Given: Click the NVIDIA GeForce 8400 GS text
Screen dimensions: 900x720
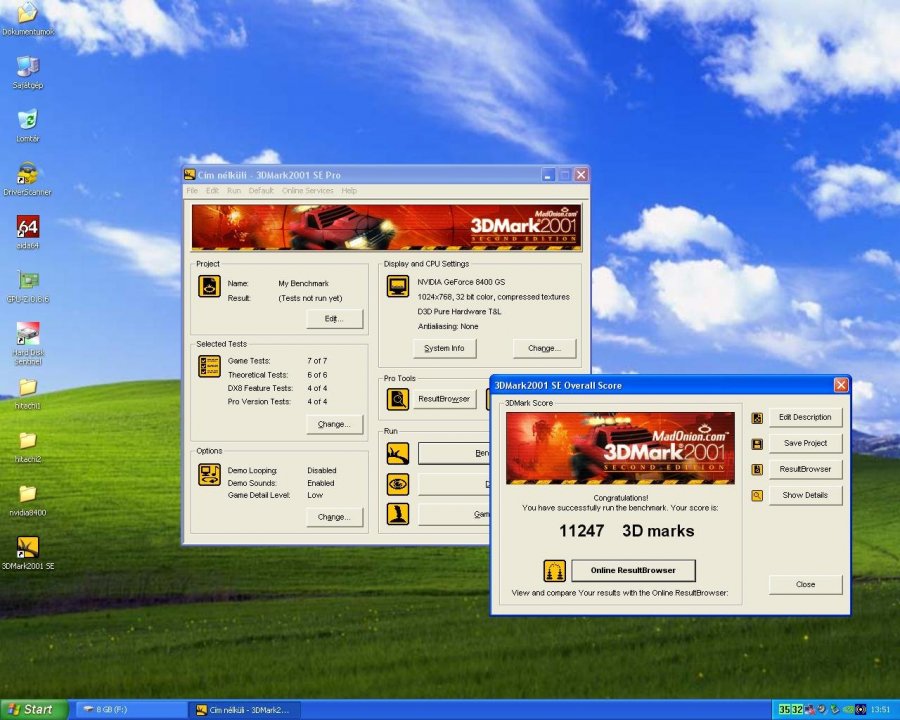Looking at the screenshot, I should (461, 282).
